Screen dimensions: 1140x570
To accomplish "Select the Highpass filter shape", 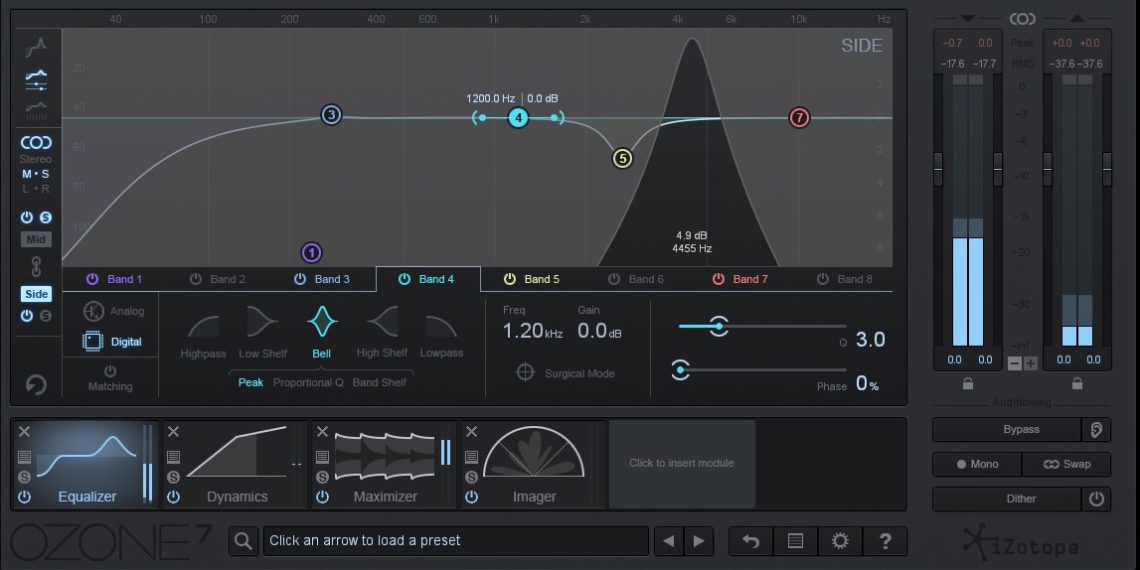I will pos(203,327).
